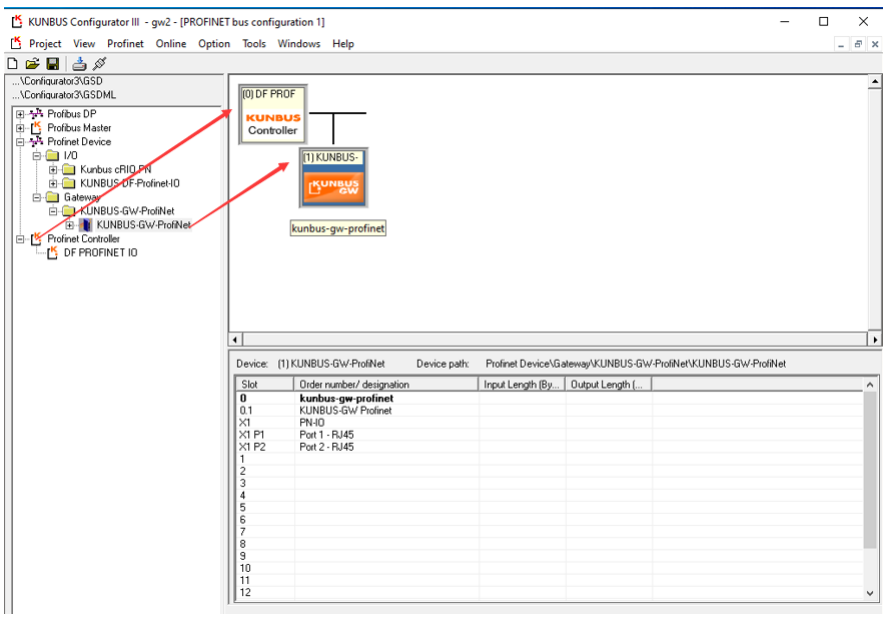Select the Port 1 - RJ45 row
The image size is (888, 620).
point(549,435)
